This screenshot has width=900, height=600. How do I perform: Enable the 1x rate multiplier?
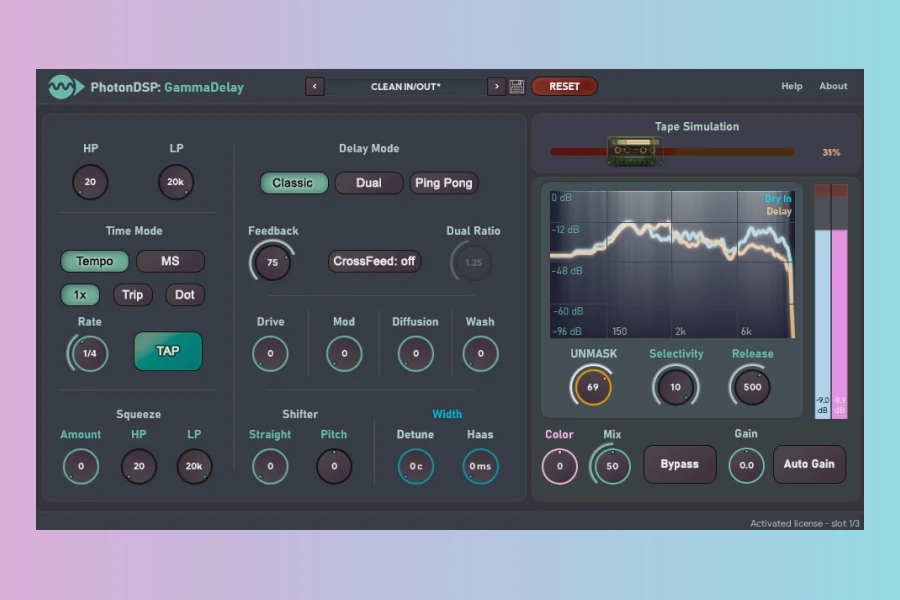(80, 295)
